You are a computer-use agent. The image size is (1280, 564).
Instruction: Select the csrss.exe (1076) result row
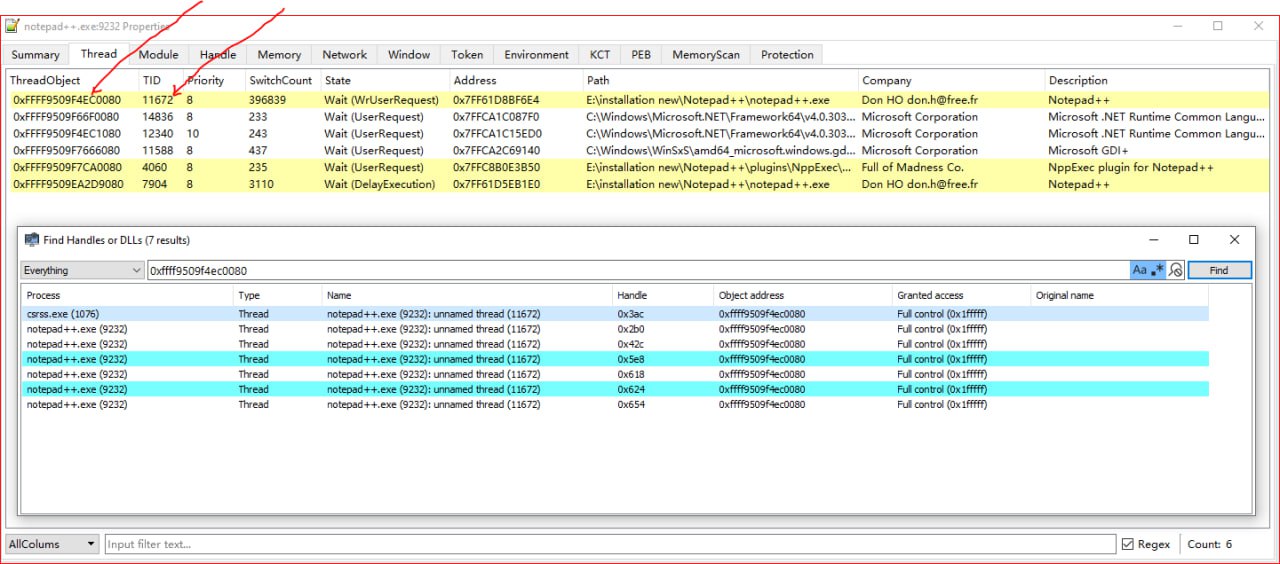click(x=615, y=314)
